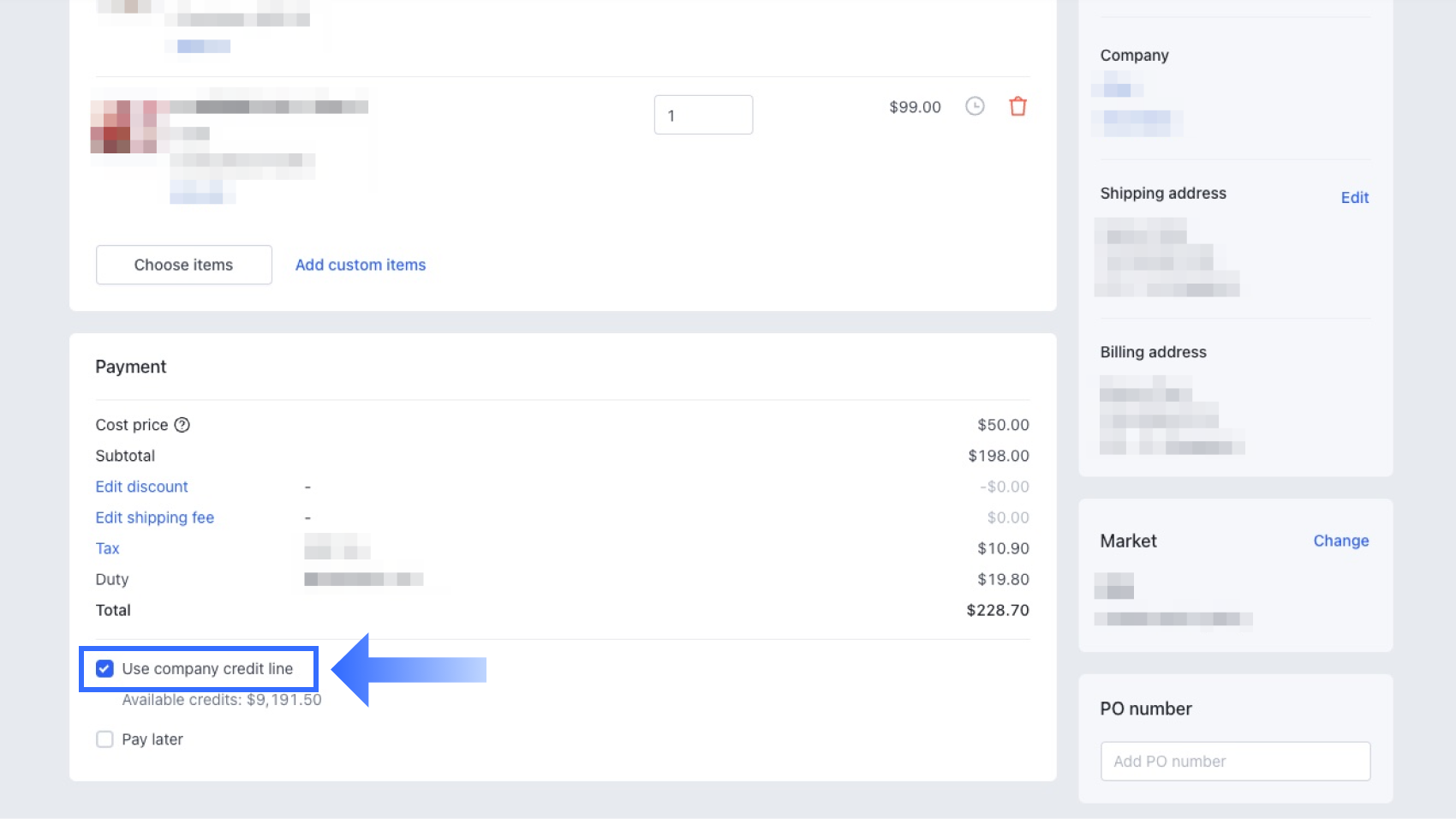Open Add custom items link
Screen dimensions: 1456x819
(x=361, y=265)
